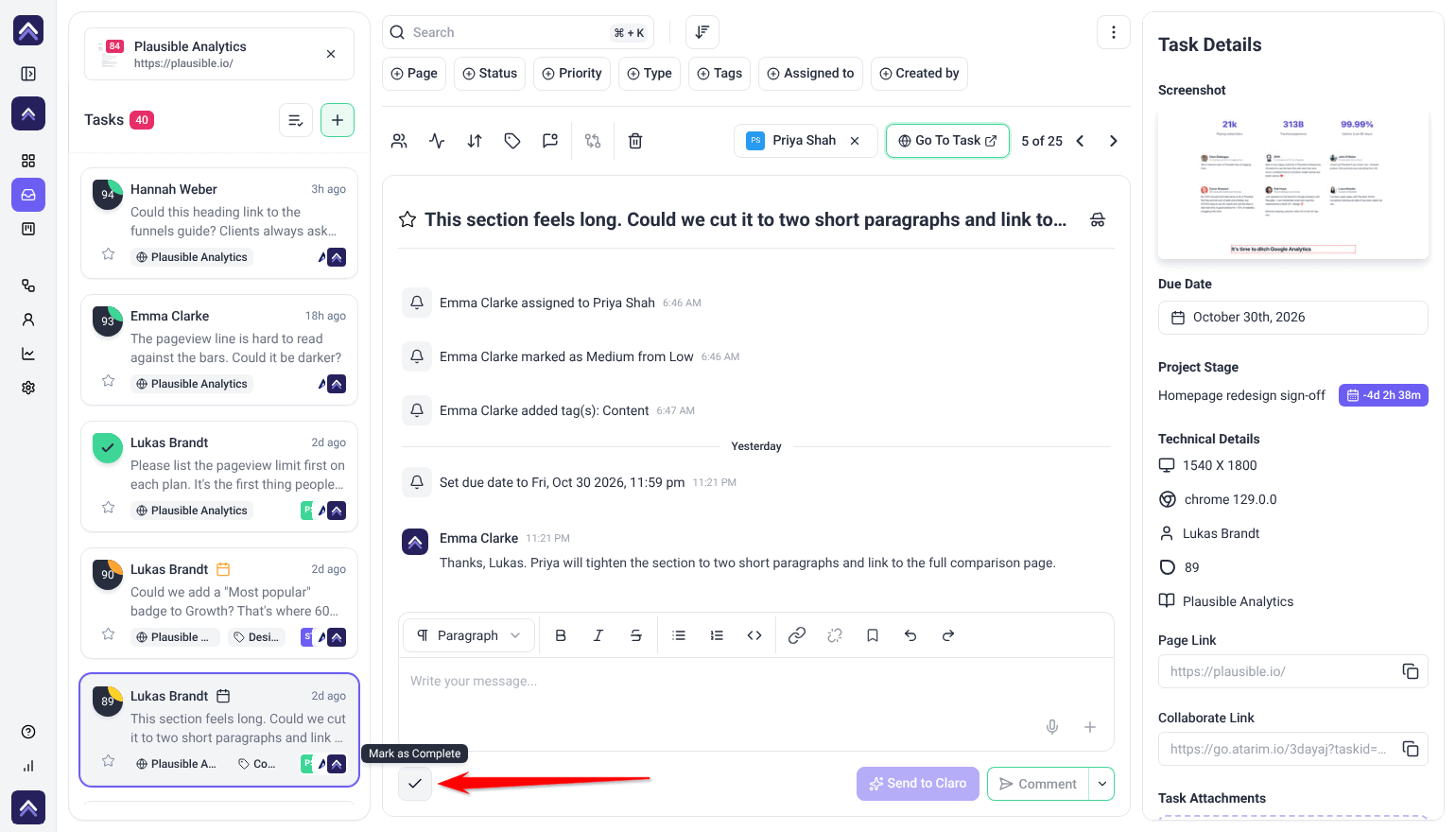Image resolution: width=1456 pixels, height=832 pixels.
Task: Insert a link in the editor
Action: click(x=797, y=635)
